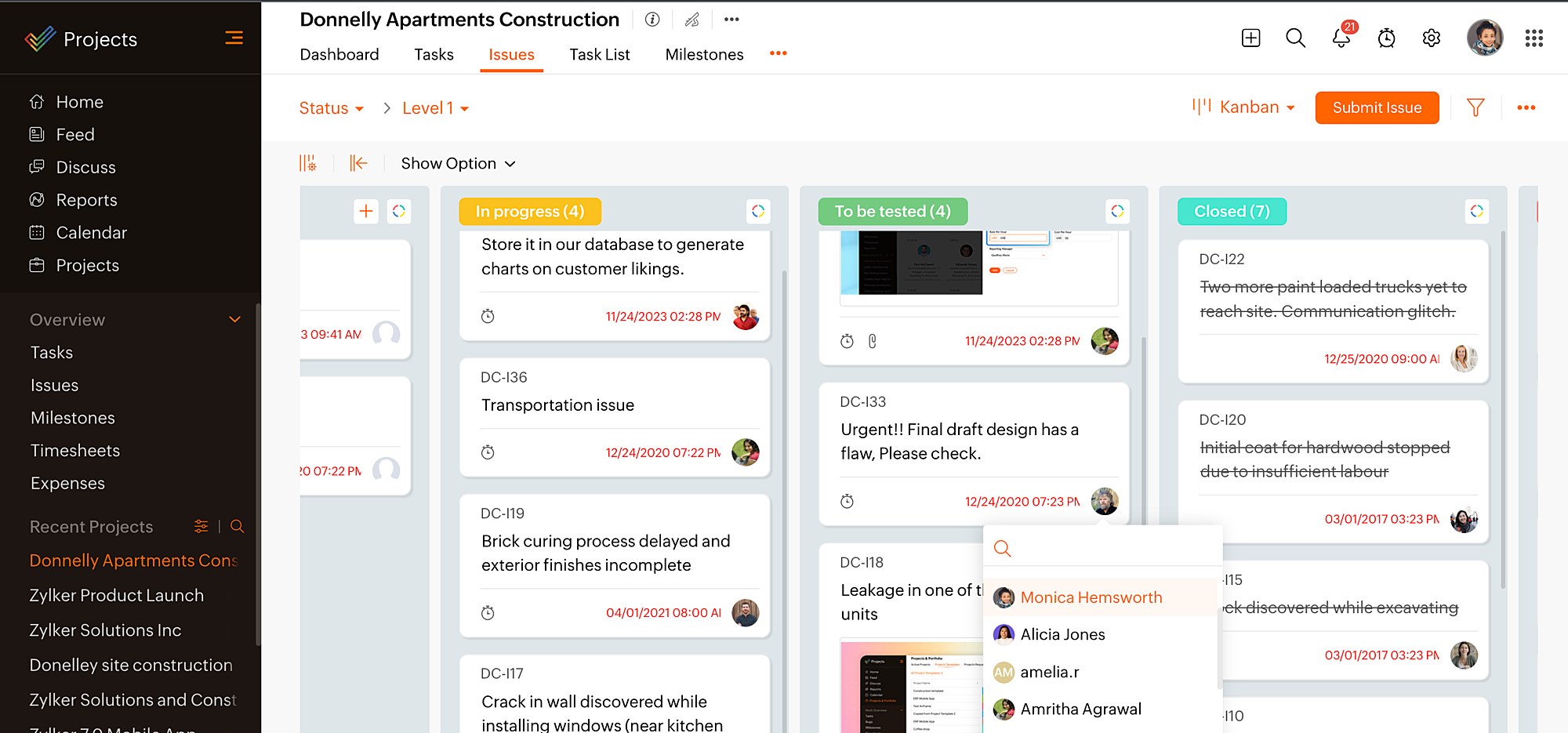This screenshot has height=733, width=1568.
Task: Open the screenshot thumbnail on the DC-I18 card
Action: coord(911,687)
